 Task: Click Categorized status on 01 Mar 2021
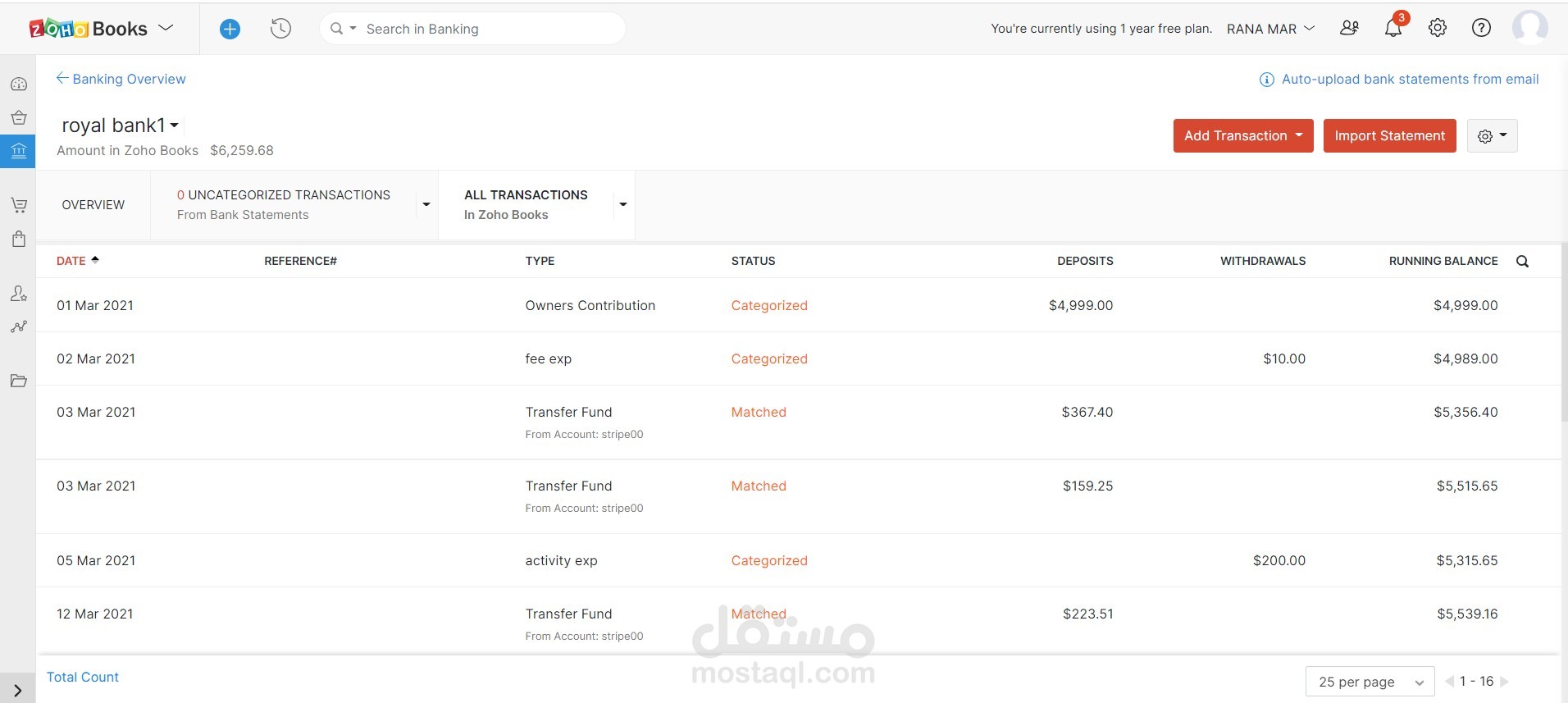click(x=769, y=305)
